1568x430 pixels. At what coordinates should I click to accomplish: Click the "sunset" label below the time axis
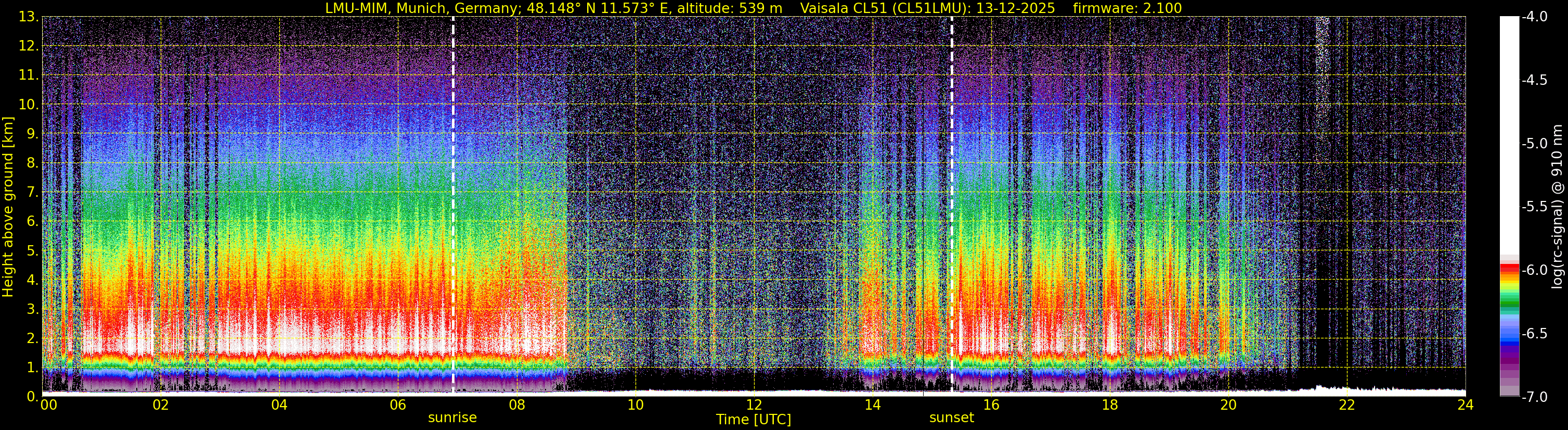[x=951, y=418]
